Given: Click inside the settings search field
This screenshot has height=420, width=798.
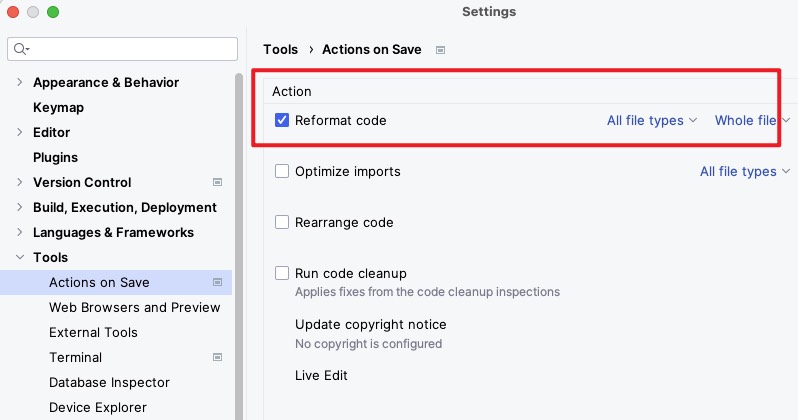Looking at the screenshot, I should (x=122, y=49).
